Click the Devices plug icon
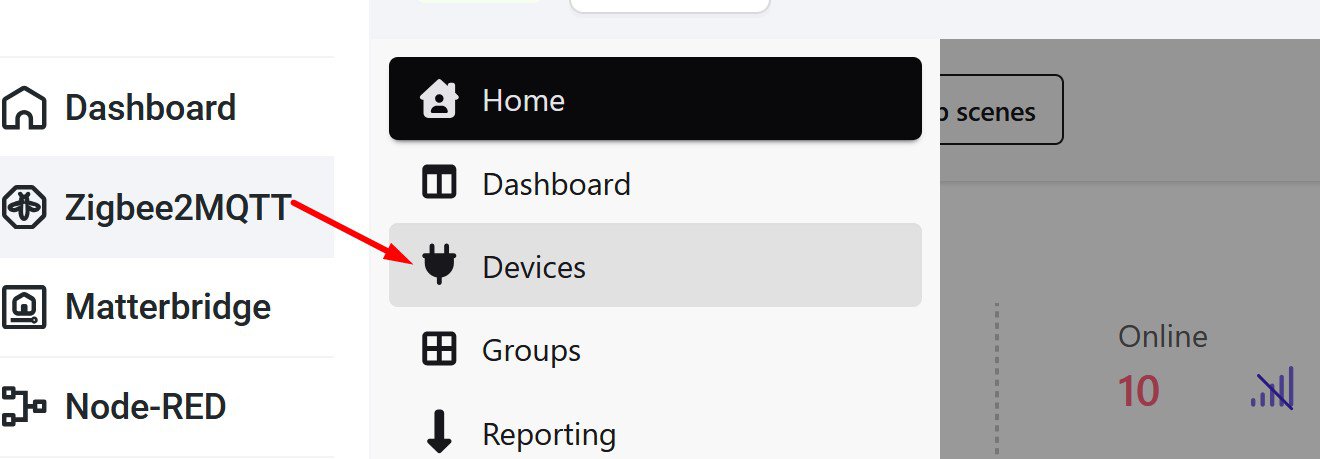This screenshot has width=1320, height=459. [439, 266]
